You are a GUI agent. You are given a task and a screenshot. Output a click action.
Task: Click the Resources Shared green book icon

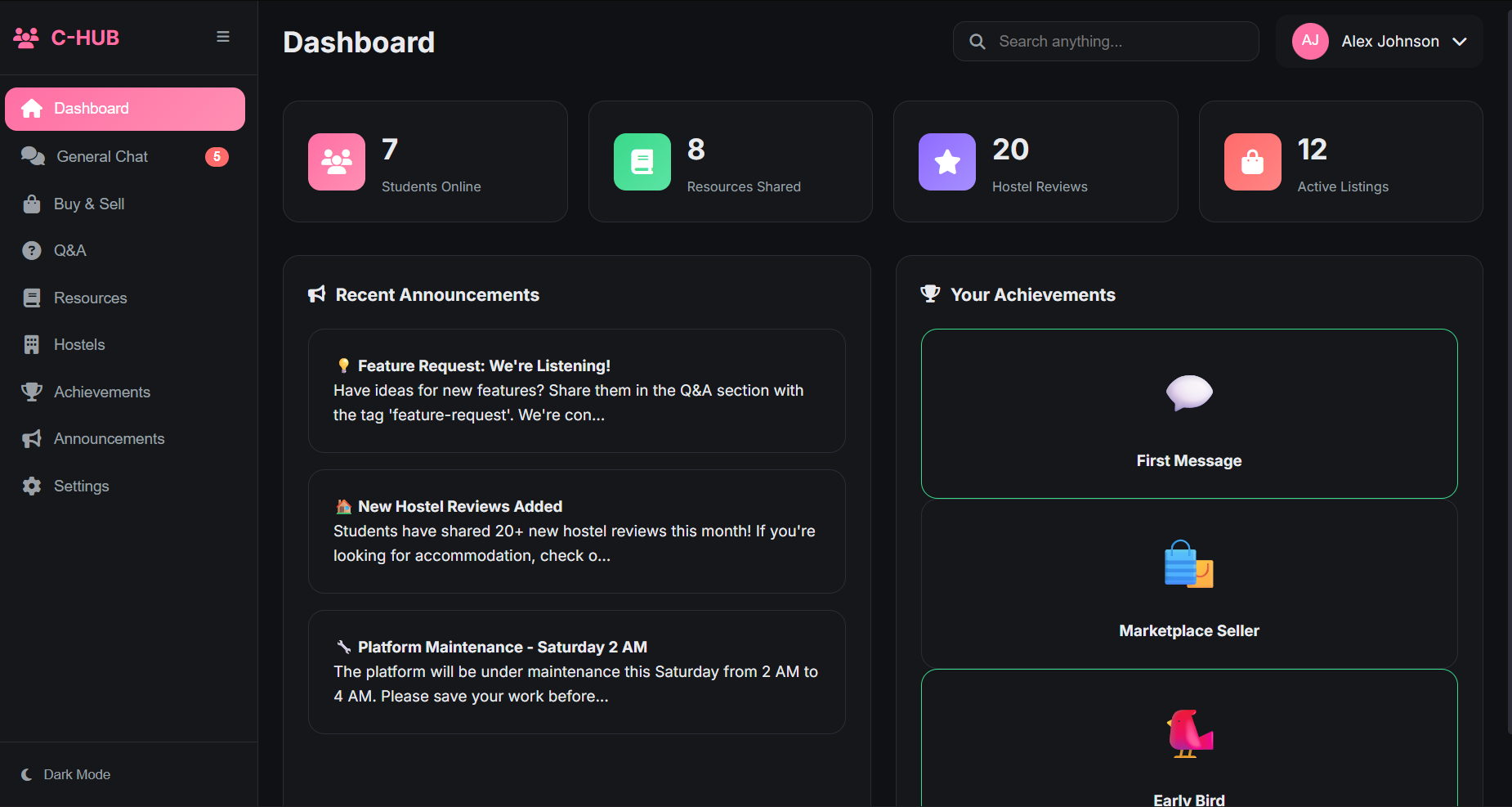642,162
